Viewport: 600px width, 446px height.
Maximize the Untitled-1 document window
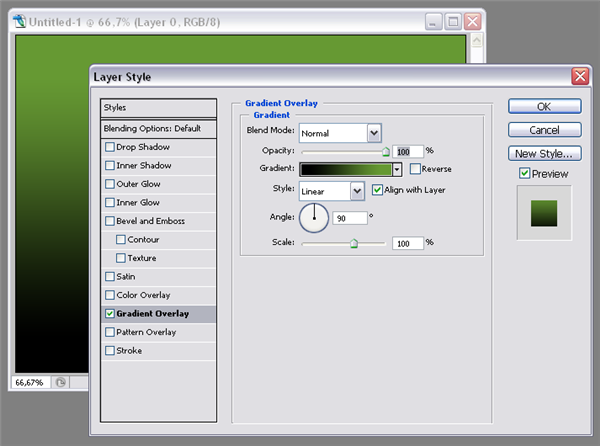coord(453,20)
